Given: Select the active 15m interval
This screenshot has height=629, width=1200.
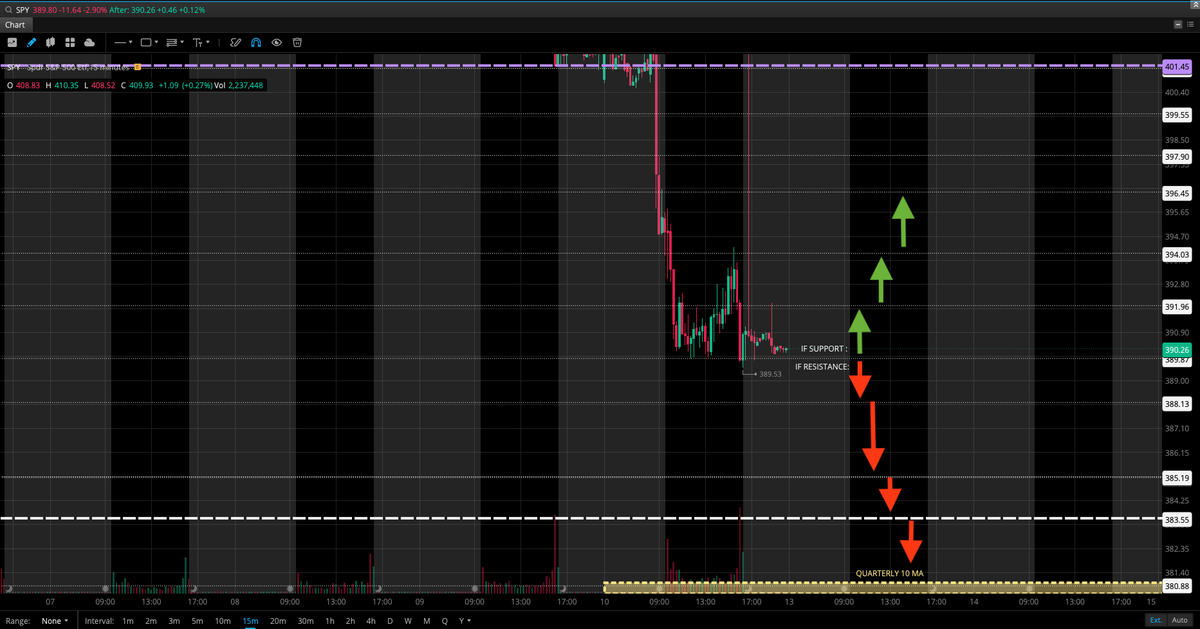Looking at the screenshot, I should pos(250,621).
